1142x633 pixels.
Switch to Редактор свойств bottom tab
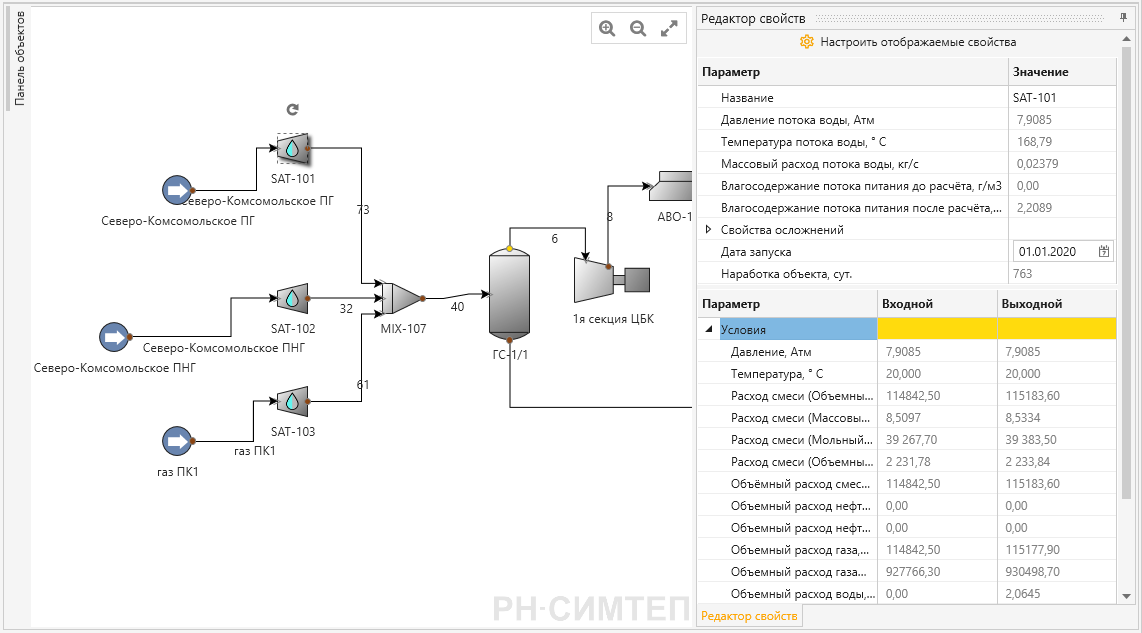[749, 616]
